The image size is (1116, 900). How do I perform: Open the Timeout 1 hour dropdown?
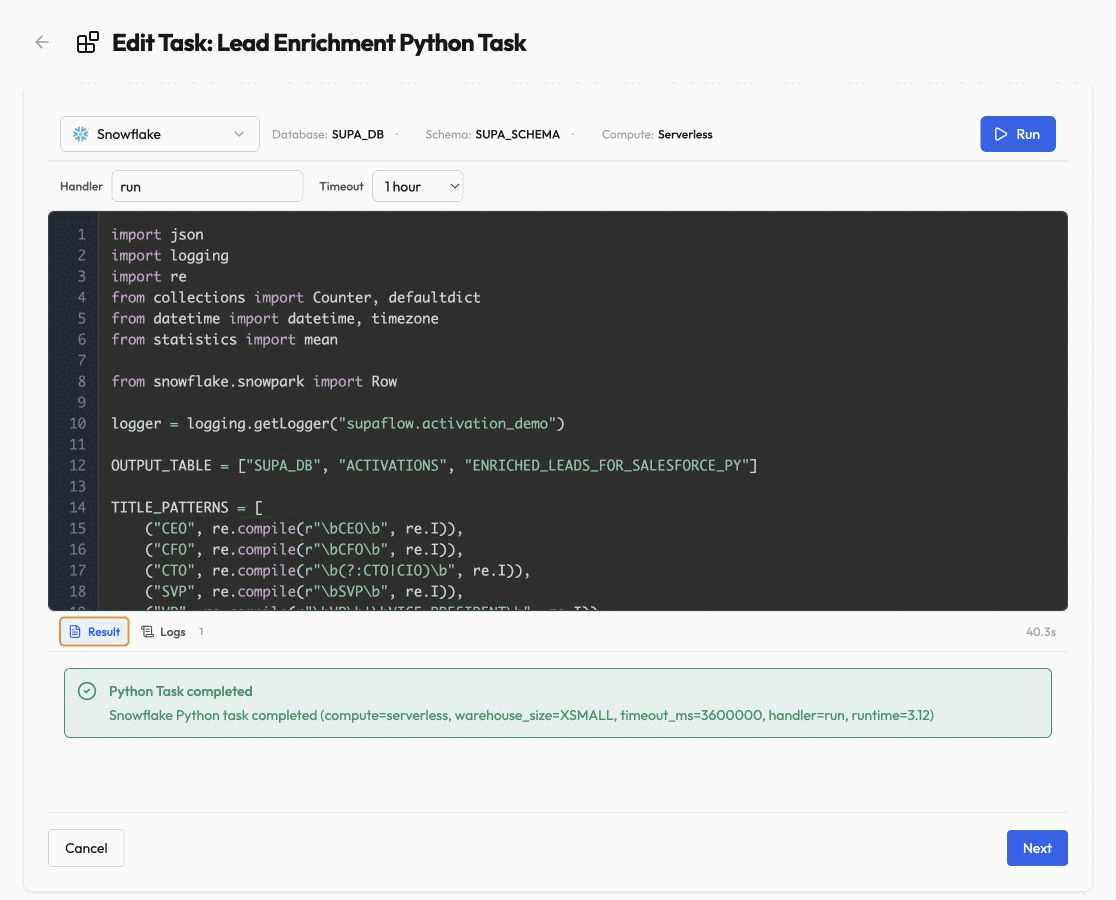[418, 186]
